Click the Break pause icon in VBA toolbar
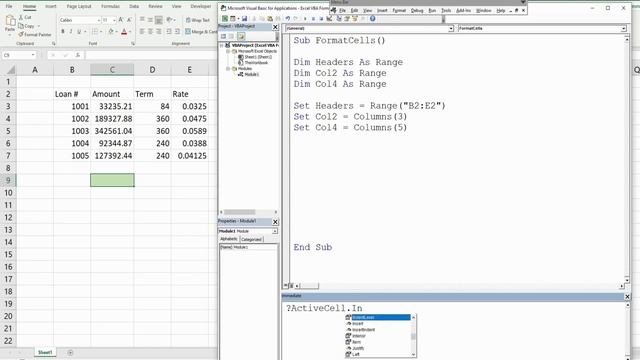Screen dimensions: 640x360 [x=313, y=18]
